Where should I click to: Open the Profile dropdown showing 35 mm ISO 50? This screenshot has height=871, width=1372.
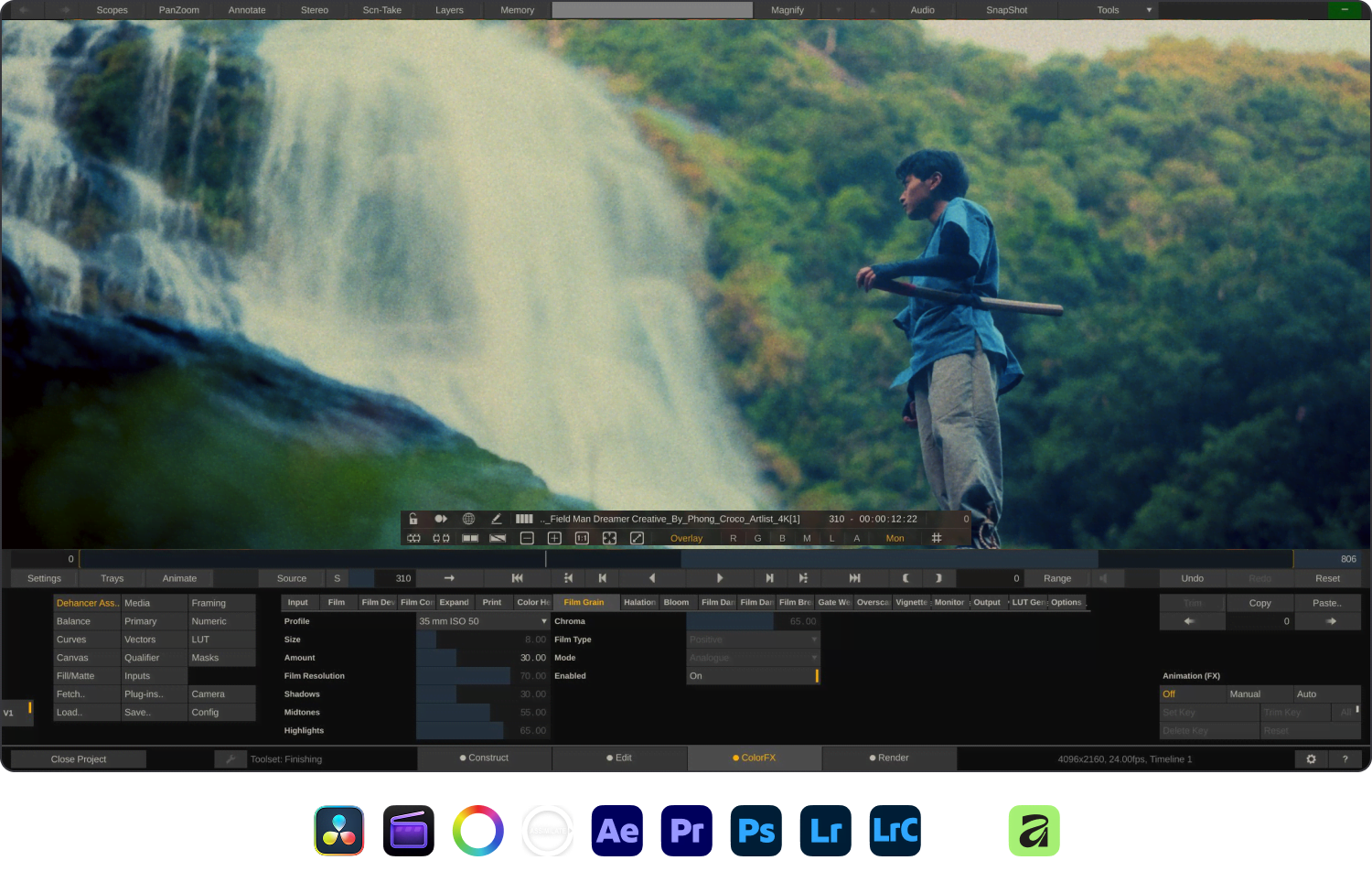[483, 621]
